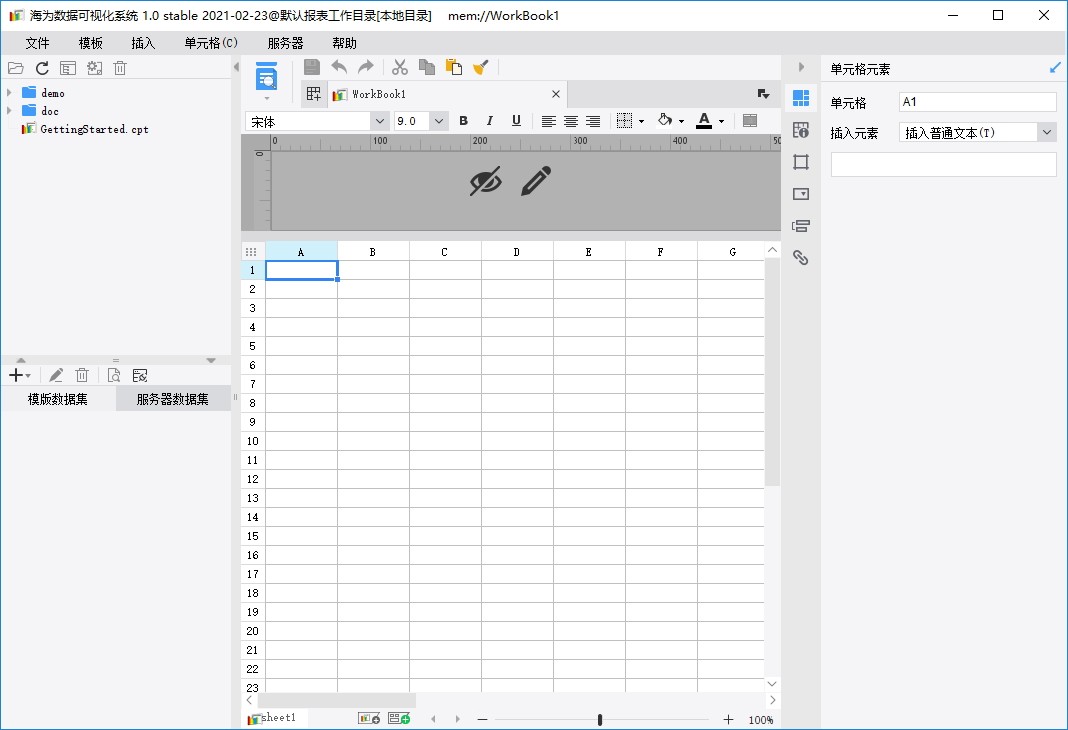
Task: Refresh the template file tree
Action: [42, 68]
